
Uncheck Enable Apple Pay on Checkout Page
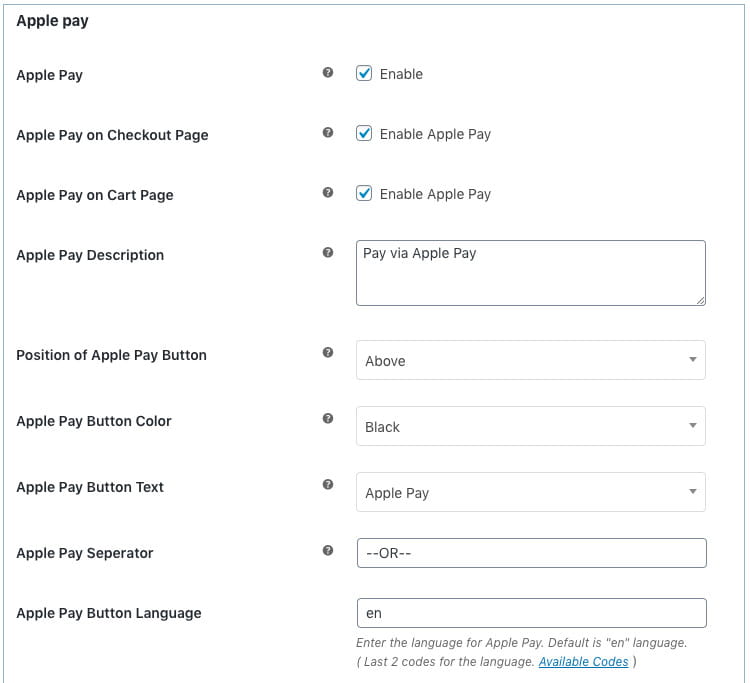point(364,133)
